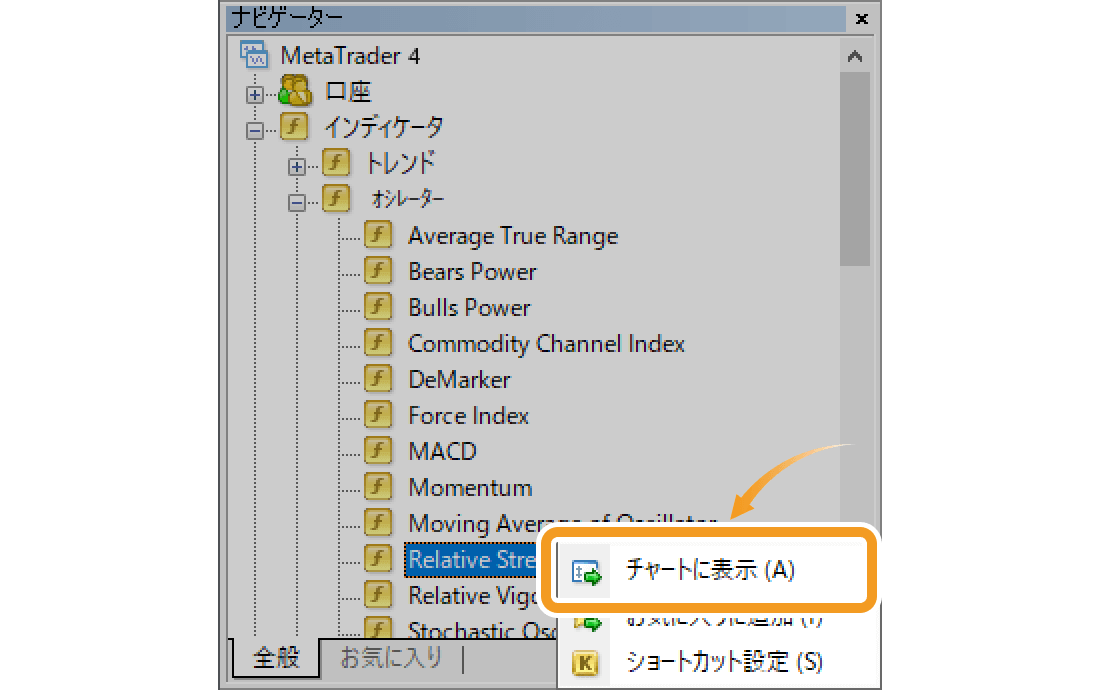Click the Force Index indicator icon
The width and height of the screenshot is (1100, 690).
pos(378,414)
